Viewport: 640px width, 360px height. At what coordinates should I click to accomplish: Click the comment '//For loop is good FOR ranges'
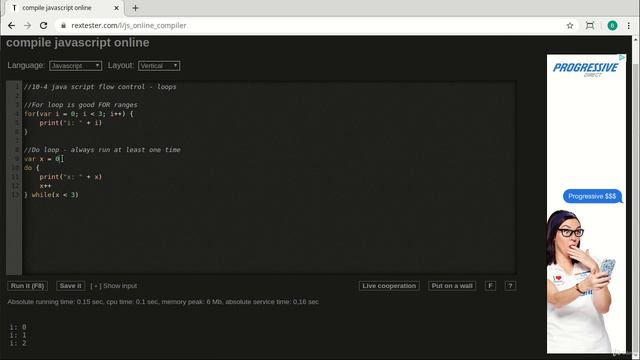pyautogui.click(x=80, y=105)
